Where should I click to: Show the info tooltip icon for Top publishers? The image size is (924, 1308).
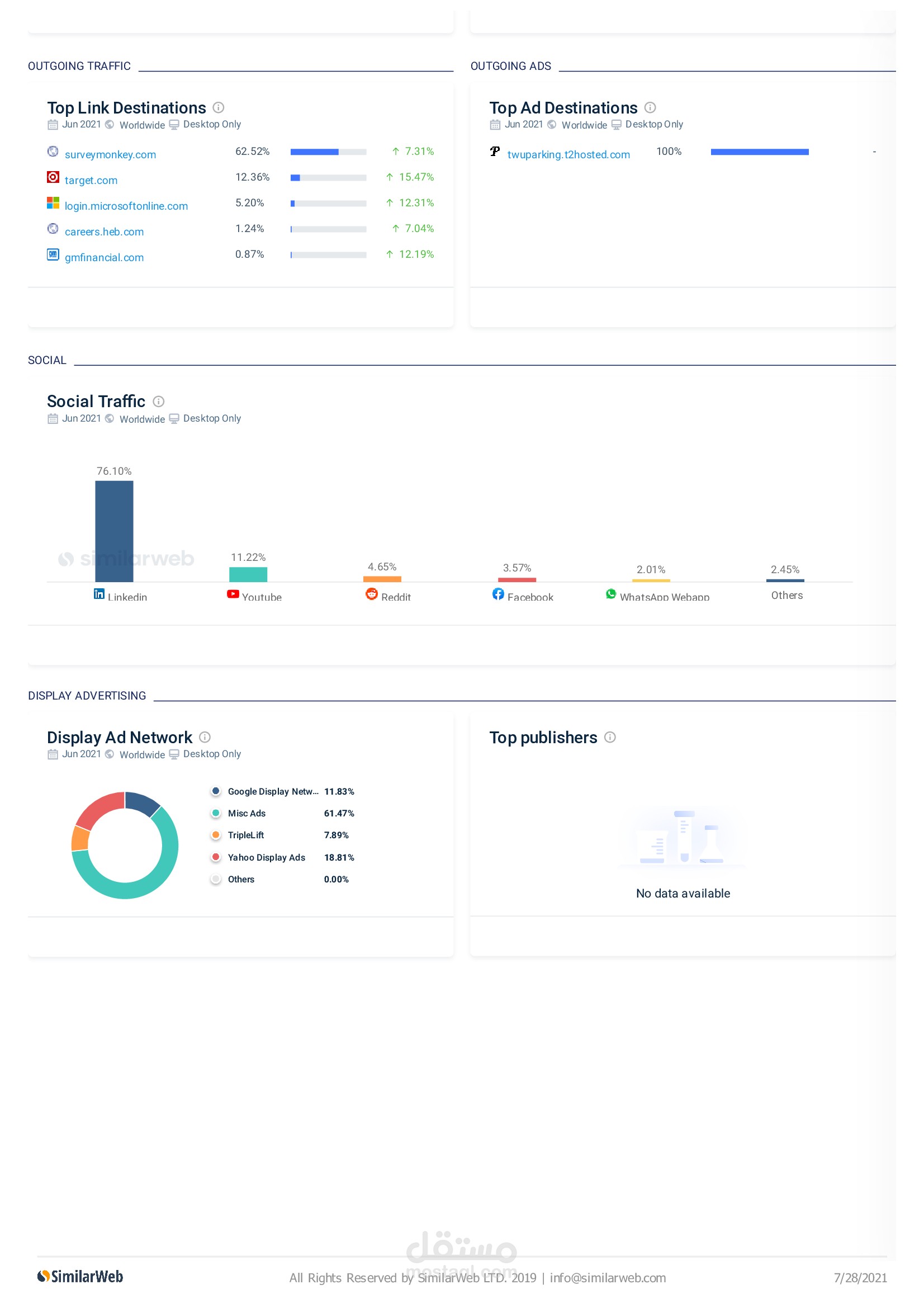(610, 736)
